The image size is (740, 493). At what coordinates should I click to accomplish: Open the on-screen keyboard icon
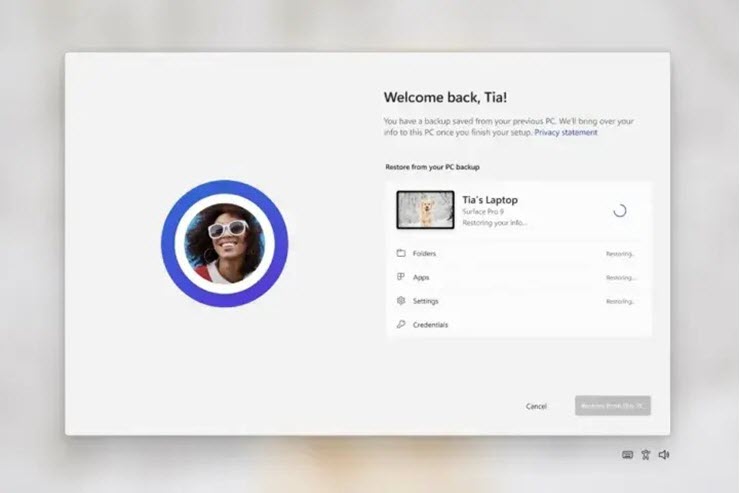pyautogui.click(x=627, y=454)
